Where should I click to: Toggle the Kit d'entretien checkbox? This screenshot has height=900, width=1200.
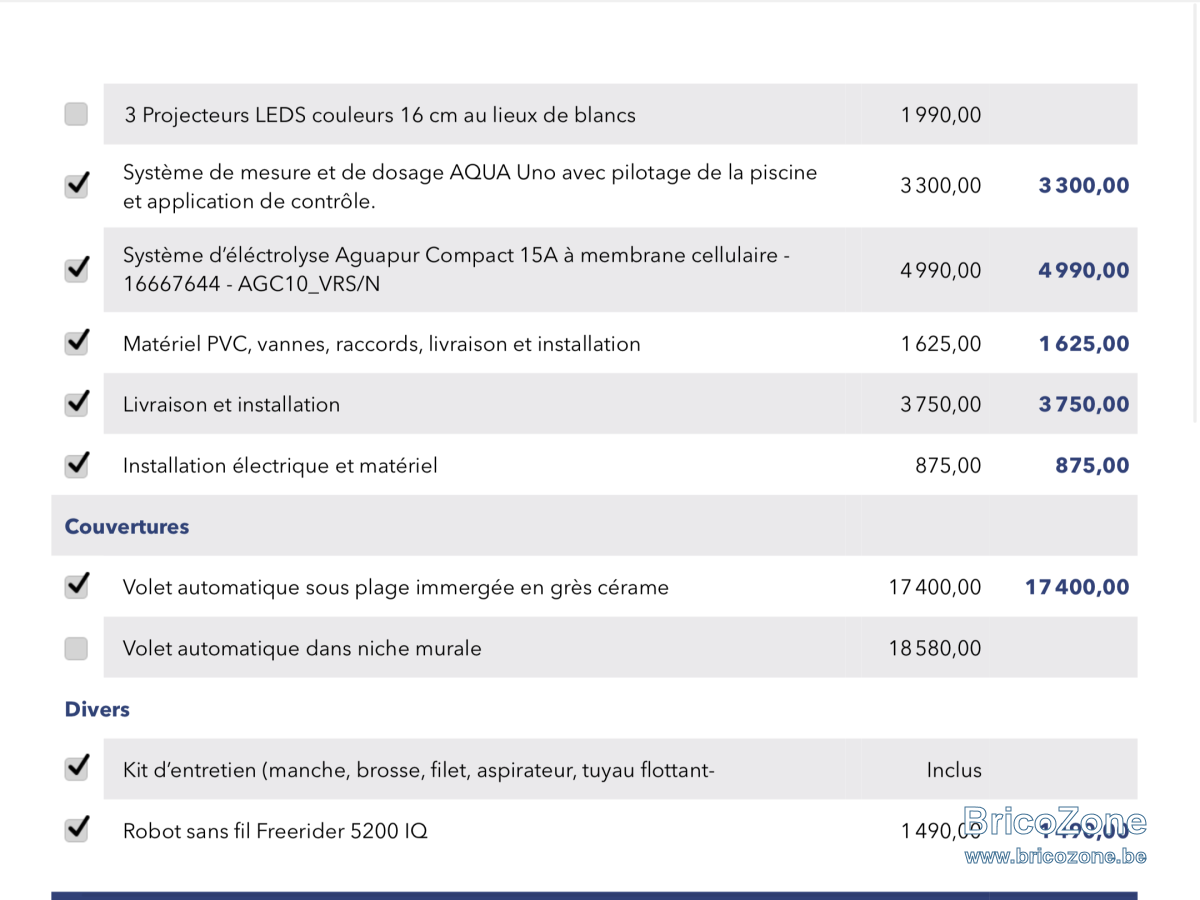pyautogui.click(x=76, y=769)
